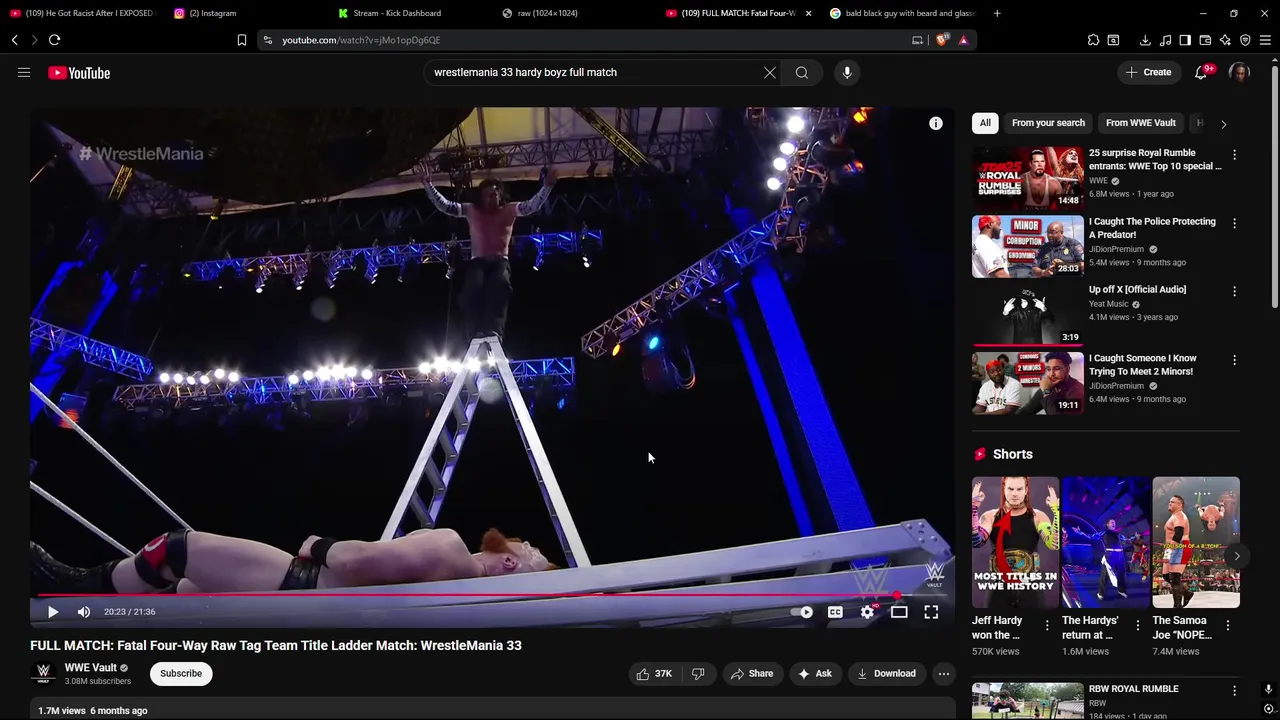Click the Ask button

click(x=814, y=674)
